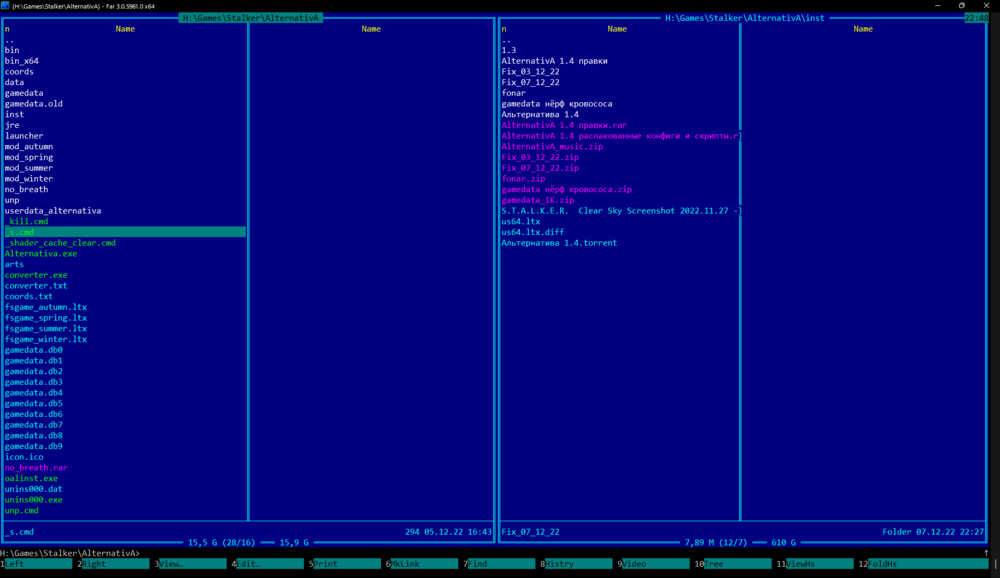
Task: Select fsgame_winter.ltx in the left panel
Action: coord(46,339)
